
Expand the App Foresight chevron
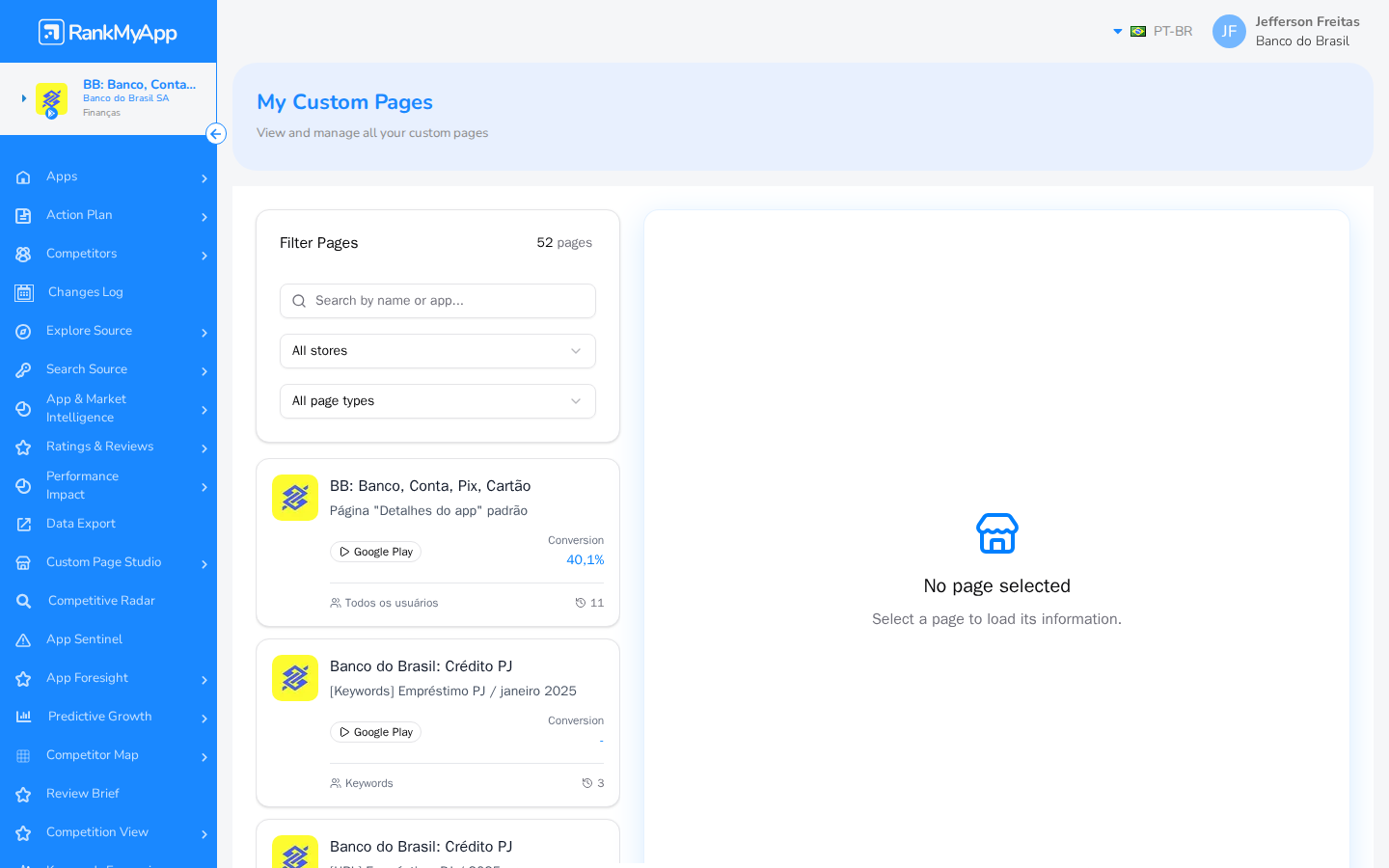click(204, 680)
